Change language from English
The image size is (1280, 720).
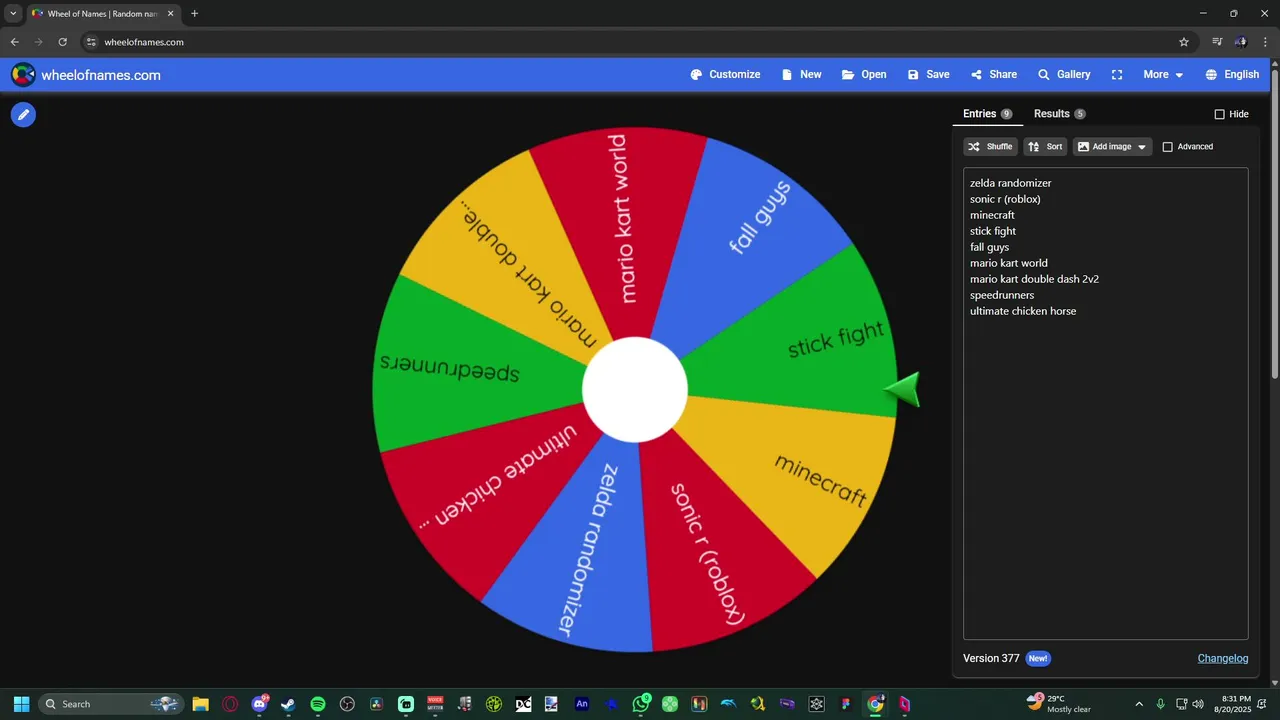(1232, 75)
